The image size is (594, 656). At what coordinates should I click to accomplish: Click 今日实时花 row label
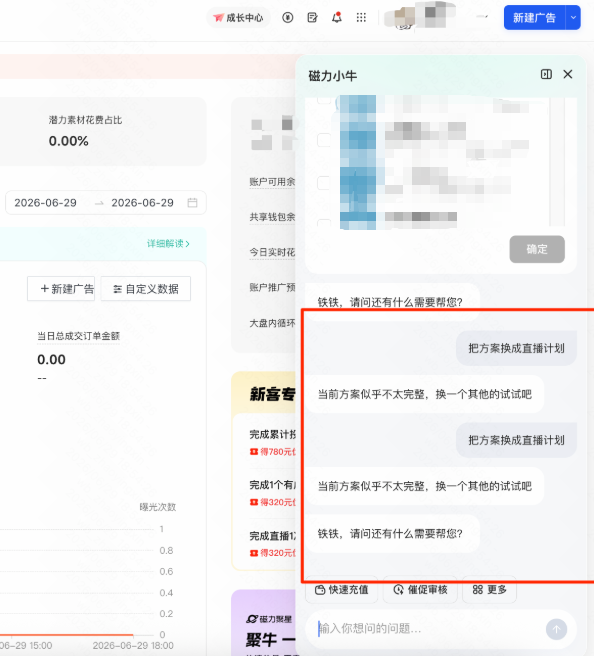coord(272,252)
